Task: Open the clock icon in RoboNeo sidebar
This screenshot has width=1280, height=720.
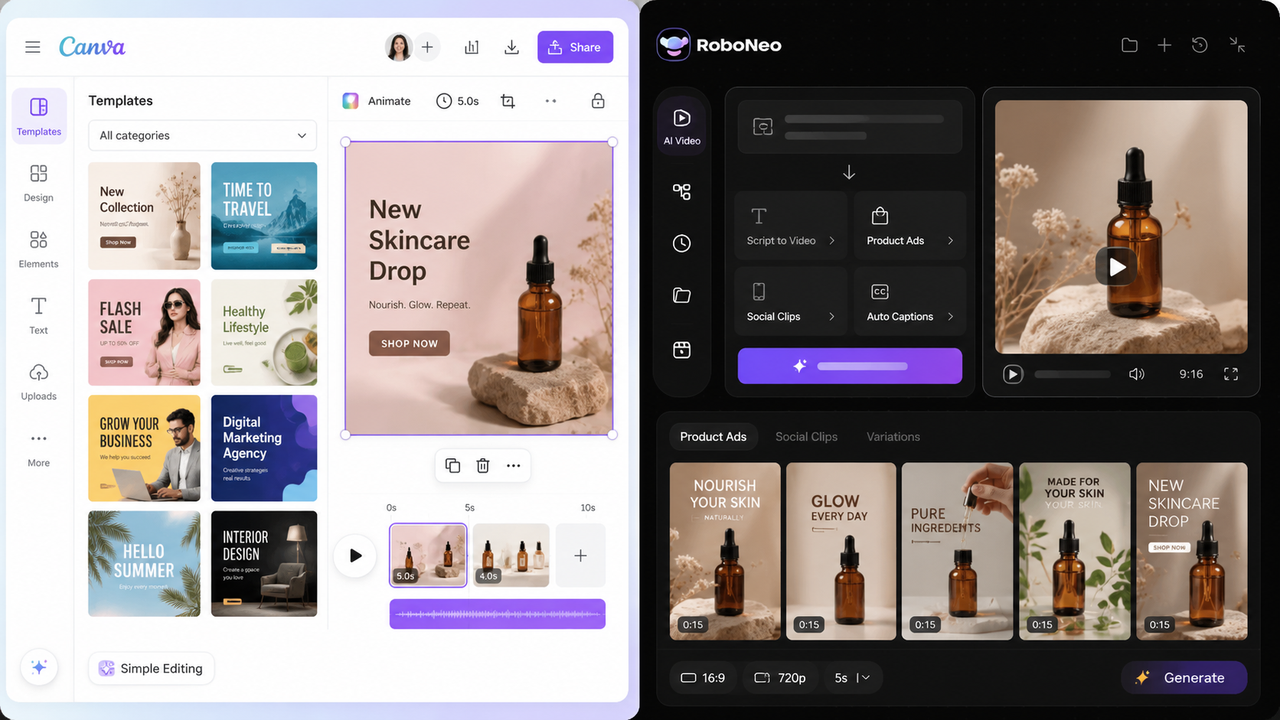Action: click(682, 243)
